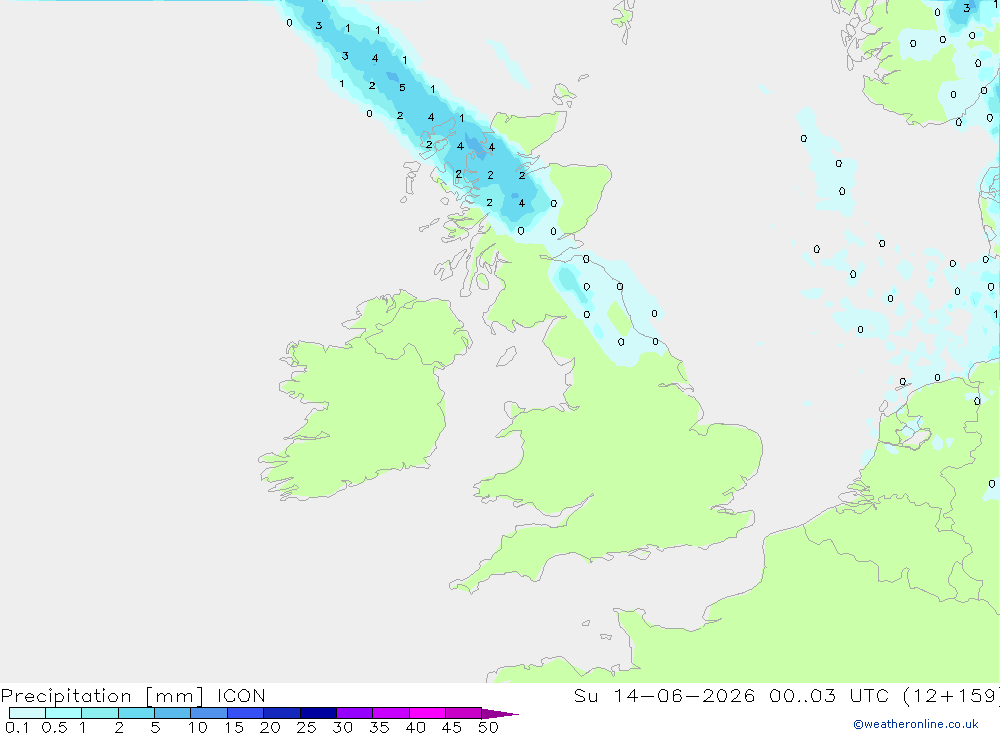Click the '00..03 UTC' time range text

pyautogui.click(x=830, y=695)
